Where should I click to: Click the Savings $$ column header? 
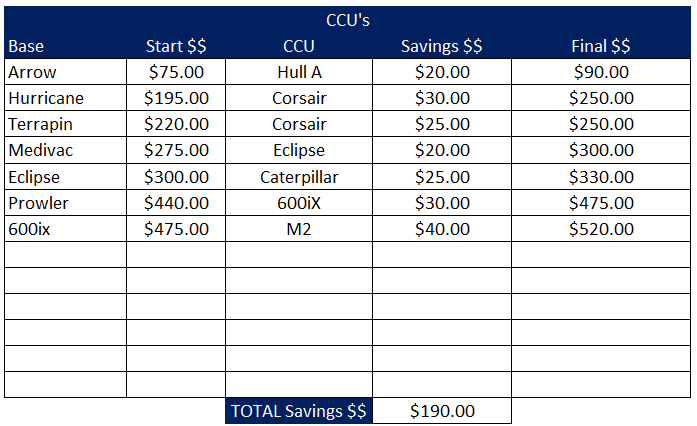pyautogui.click(x=441, y=46)
